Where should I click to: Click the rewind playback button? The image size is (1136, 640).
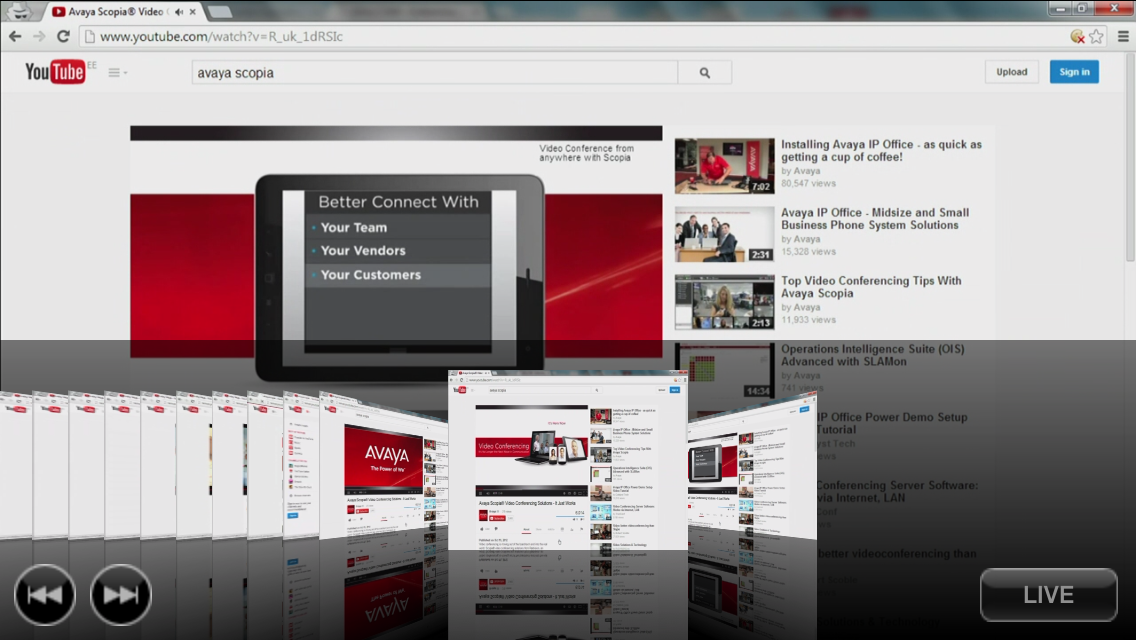point(45,595)
